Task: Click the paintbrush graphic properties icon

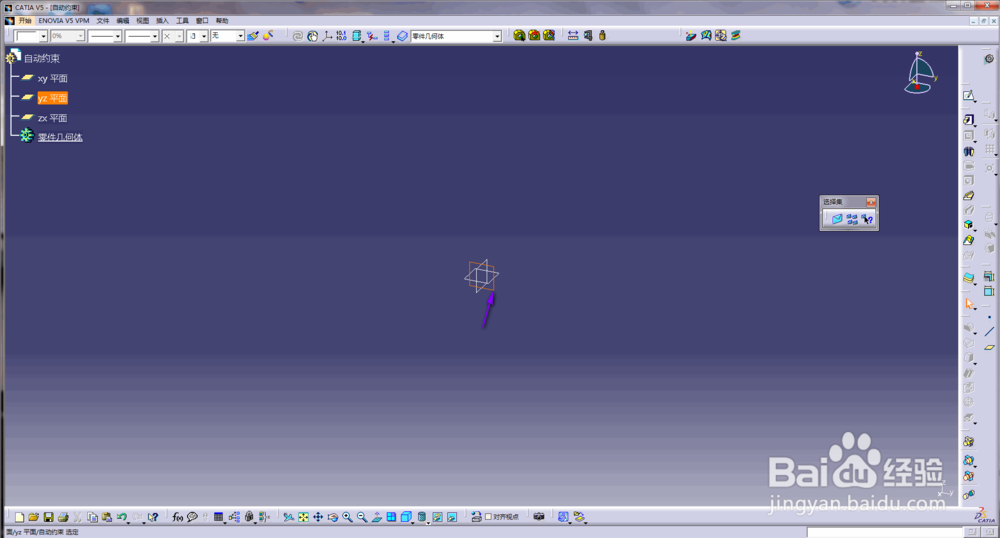Action: 253,36
